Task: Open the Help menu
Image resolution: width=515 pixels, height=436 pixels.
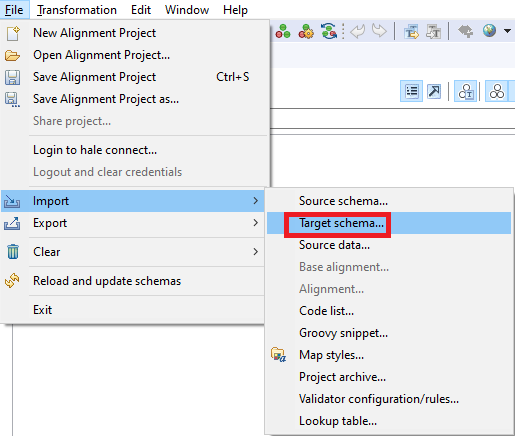Action: coord(235,10)
